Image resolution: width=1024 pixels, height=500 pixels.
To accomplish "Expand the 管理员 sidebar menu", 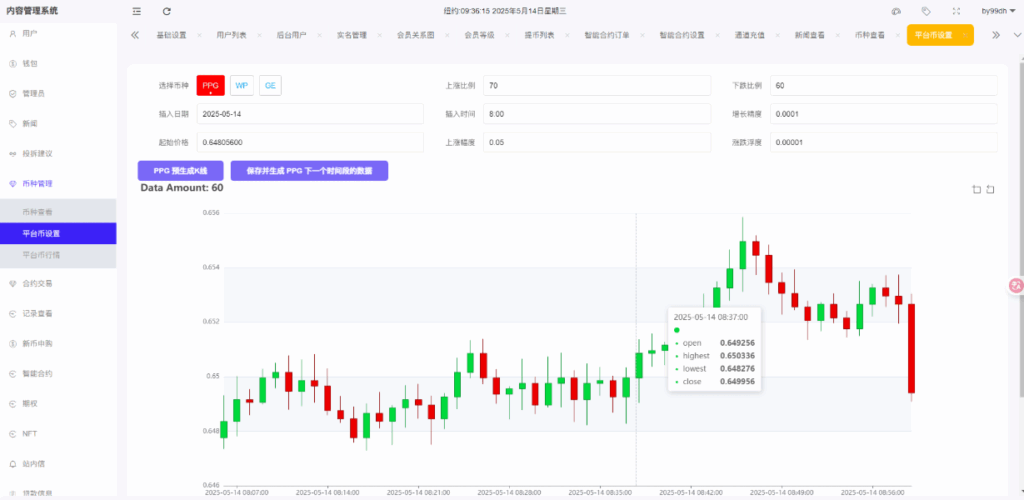I will tap(58, 93).
